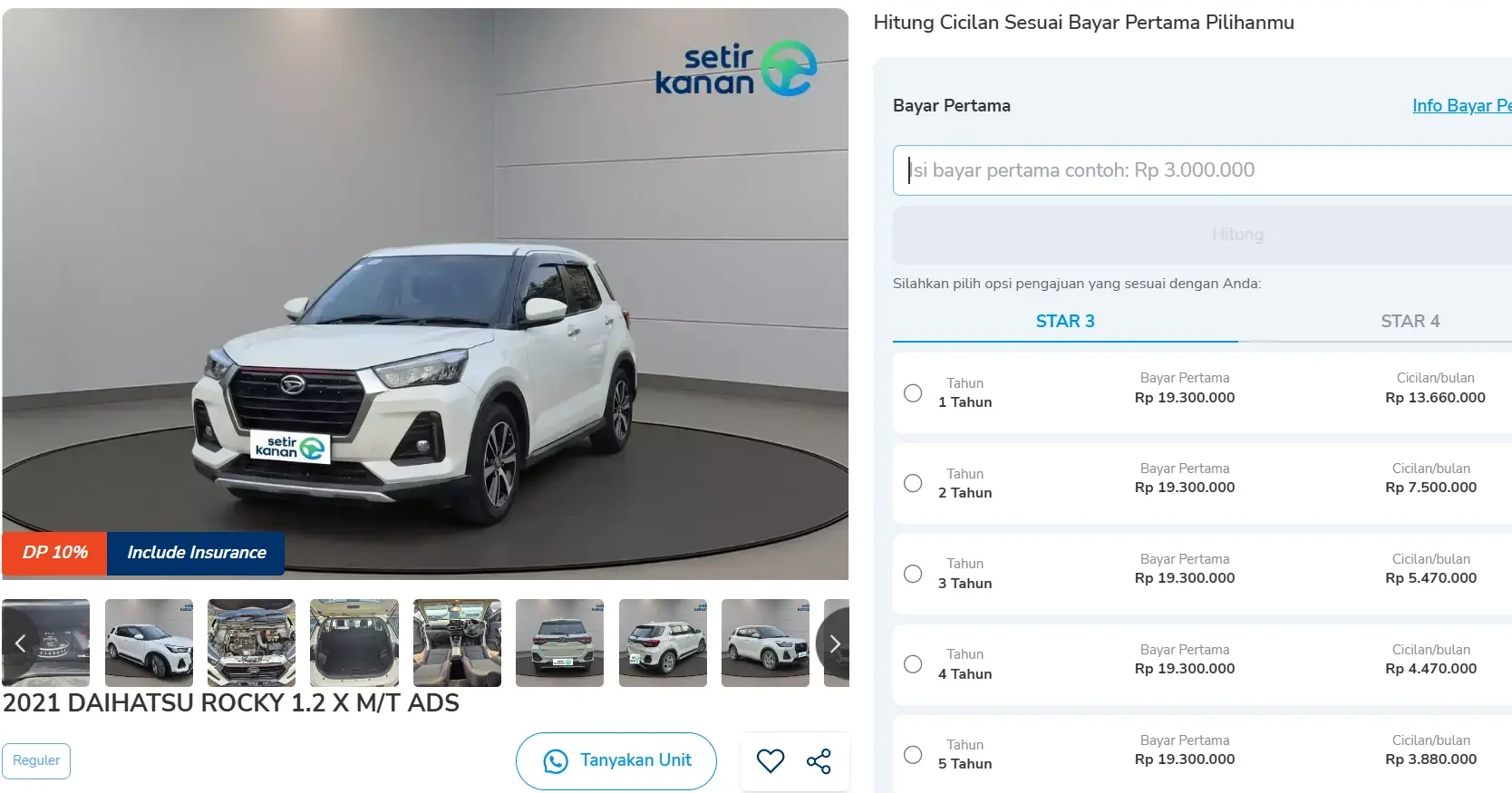This screenshot has height=793, width=1512.
Task: Open the Info Bayar Pertama link
Action: coord(1461,106)
